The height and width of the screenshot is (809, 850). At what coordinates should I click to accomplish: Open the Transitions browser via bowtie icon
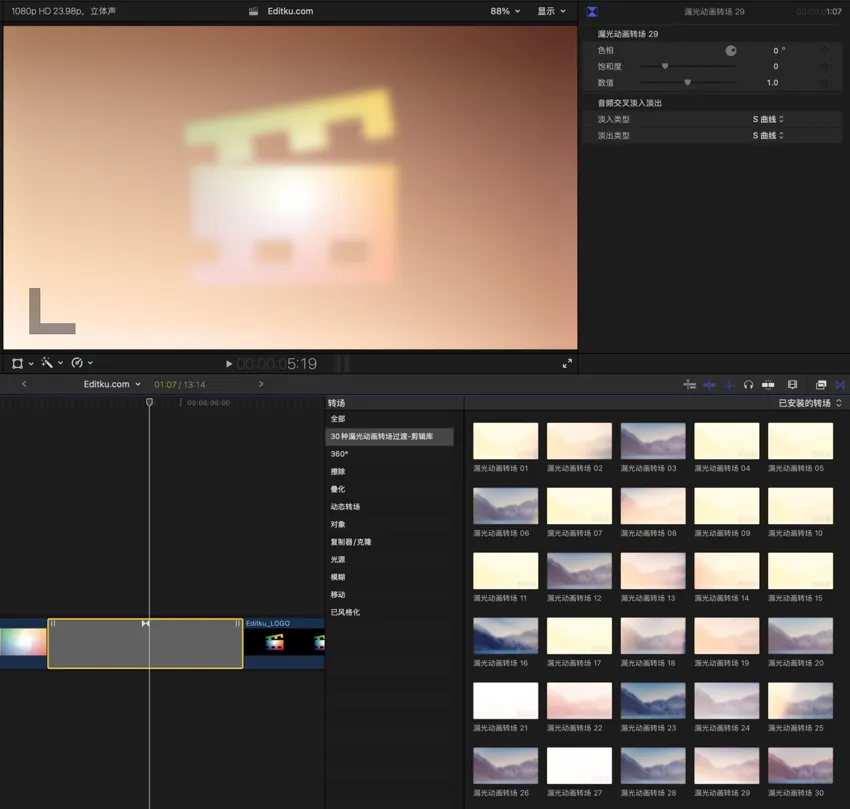point(840,385)
